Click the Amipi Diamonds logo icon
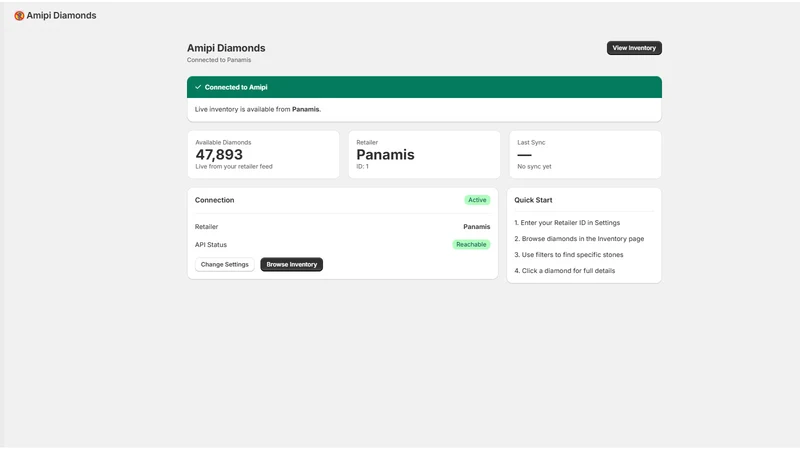This screenshot has height=450, width=800. pos(19,16)
